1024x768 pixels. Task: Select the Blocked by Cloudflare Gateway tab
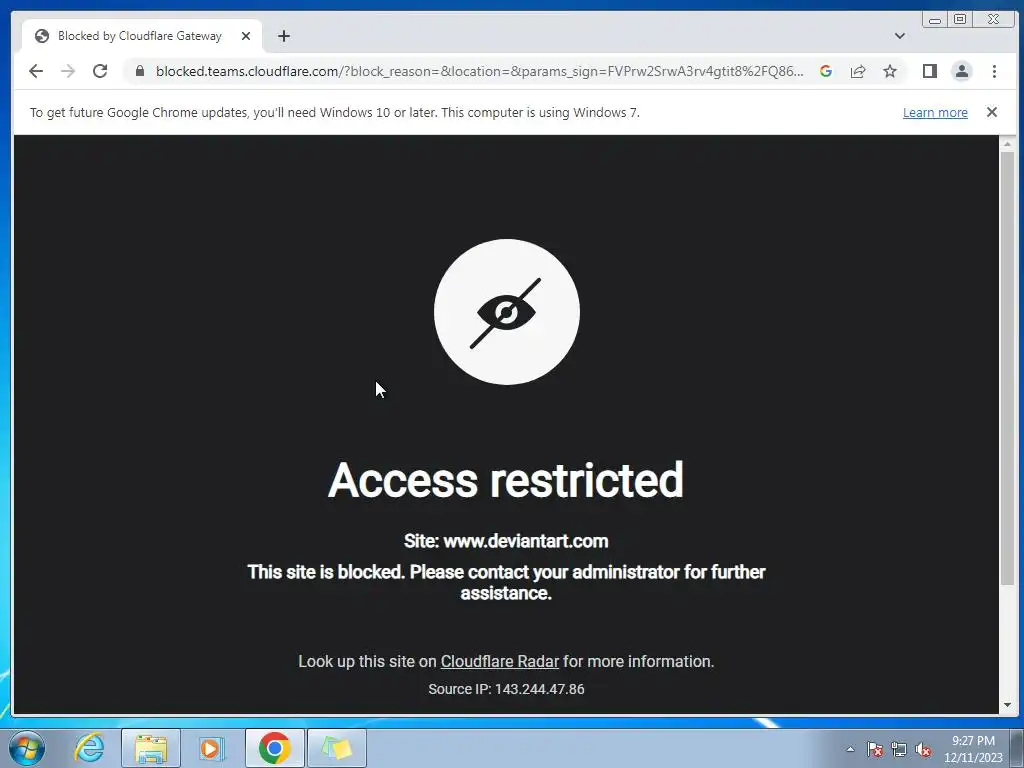140,36
